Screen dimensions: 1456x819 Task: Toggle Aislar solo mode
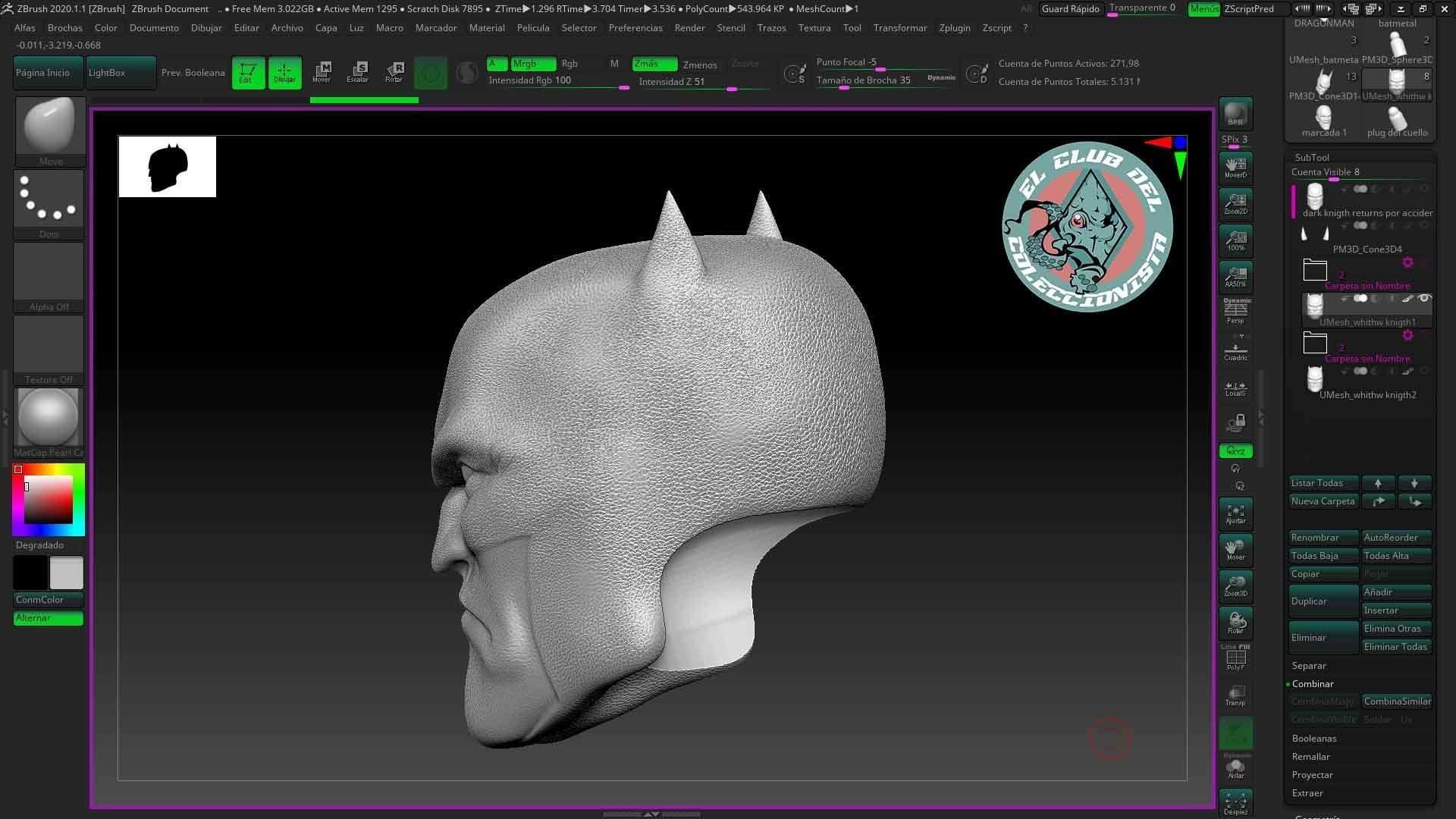click(1235, 767)
